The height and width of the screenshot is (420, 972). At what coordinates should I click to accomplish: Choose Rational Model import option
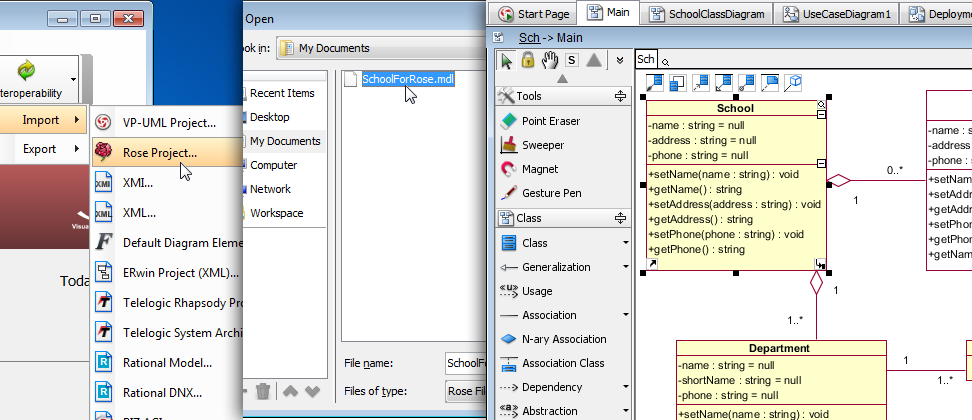click(167, 362)
